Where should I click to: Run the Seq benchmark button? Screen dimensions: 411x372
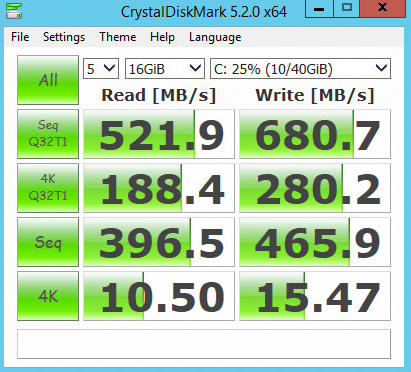click(48, 242)
